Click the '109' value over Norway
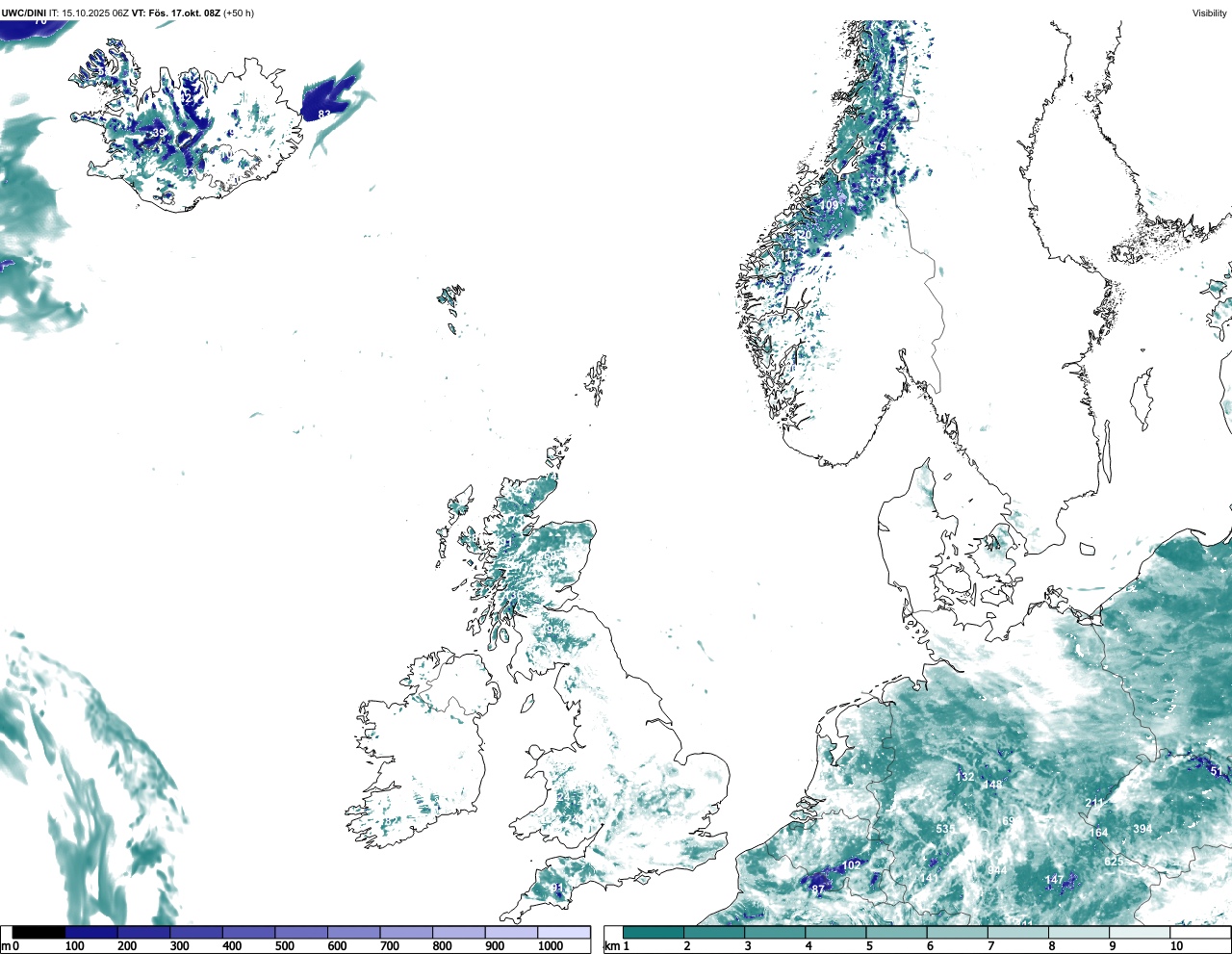Viewport: 1232px width, 954px height. (830, 206)
